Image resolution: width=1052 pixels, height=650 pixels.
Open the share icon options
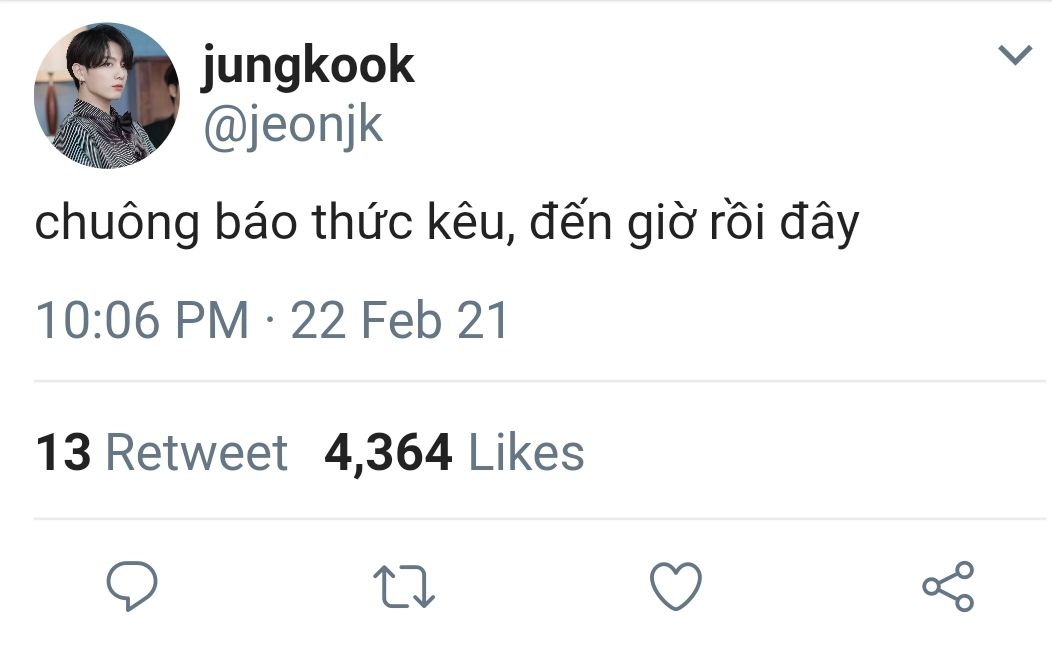click(948, 586)
